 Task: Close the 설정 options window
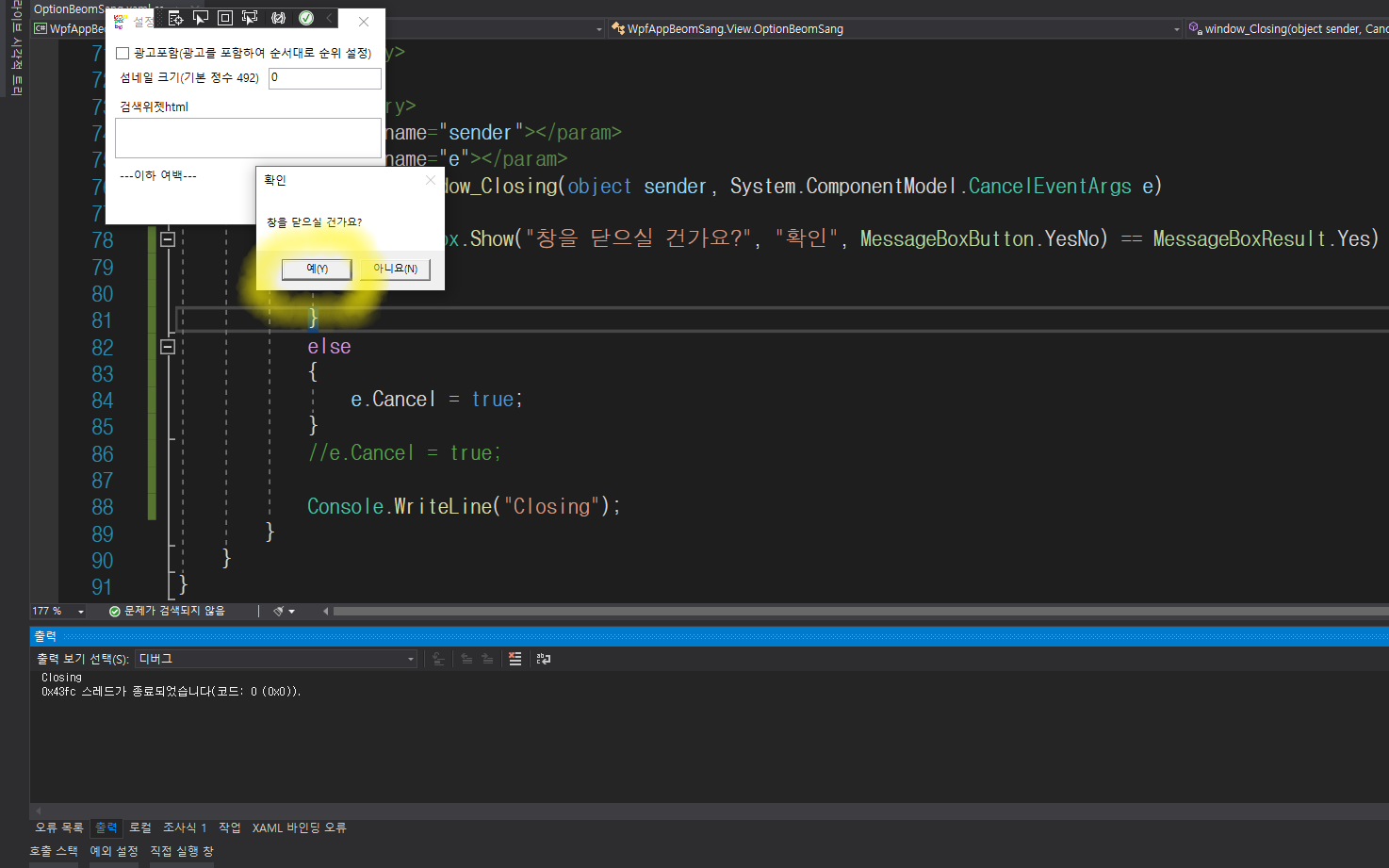(364, 21)
